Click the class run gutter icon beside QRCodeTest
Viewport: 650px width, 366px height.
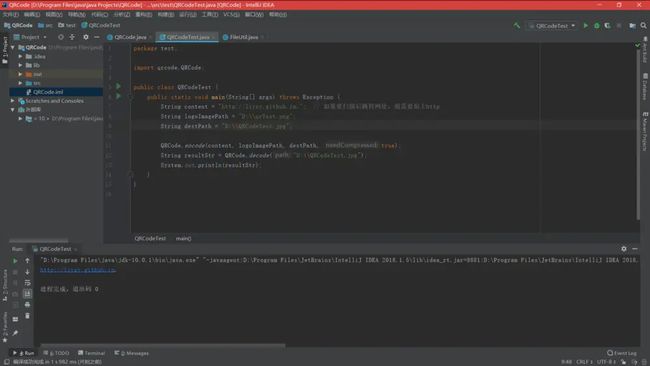118,86
